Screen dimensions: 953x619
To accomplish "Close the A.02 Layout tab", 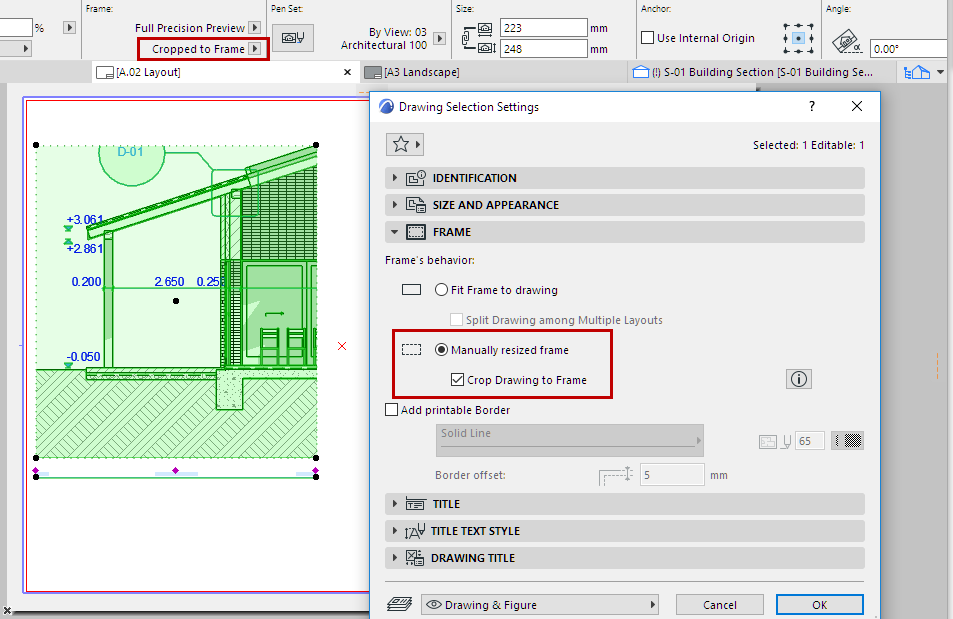I will pyautogui.click(x=347, y=72).
